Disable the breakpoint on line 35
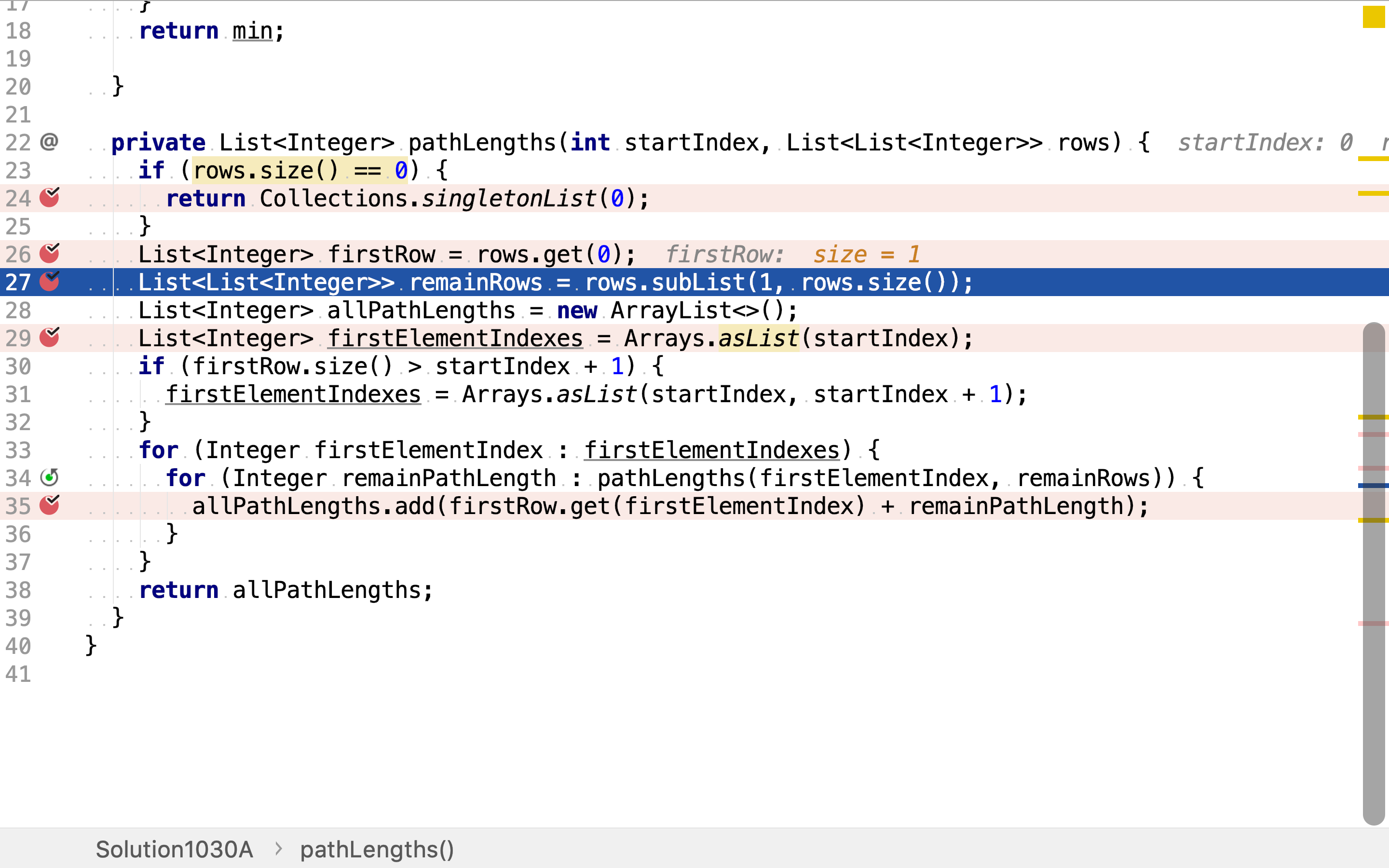 [49, 506]
